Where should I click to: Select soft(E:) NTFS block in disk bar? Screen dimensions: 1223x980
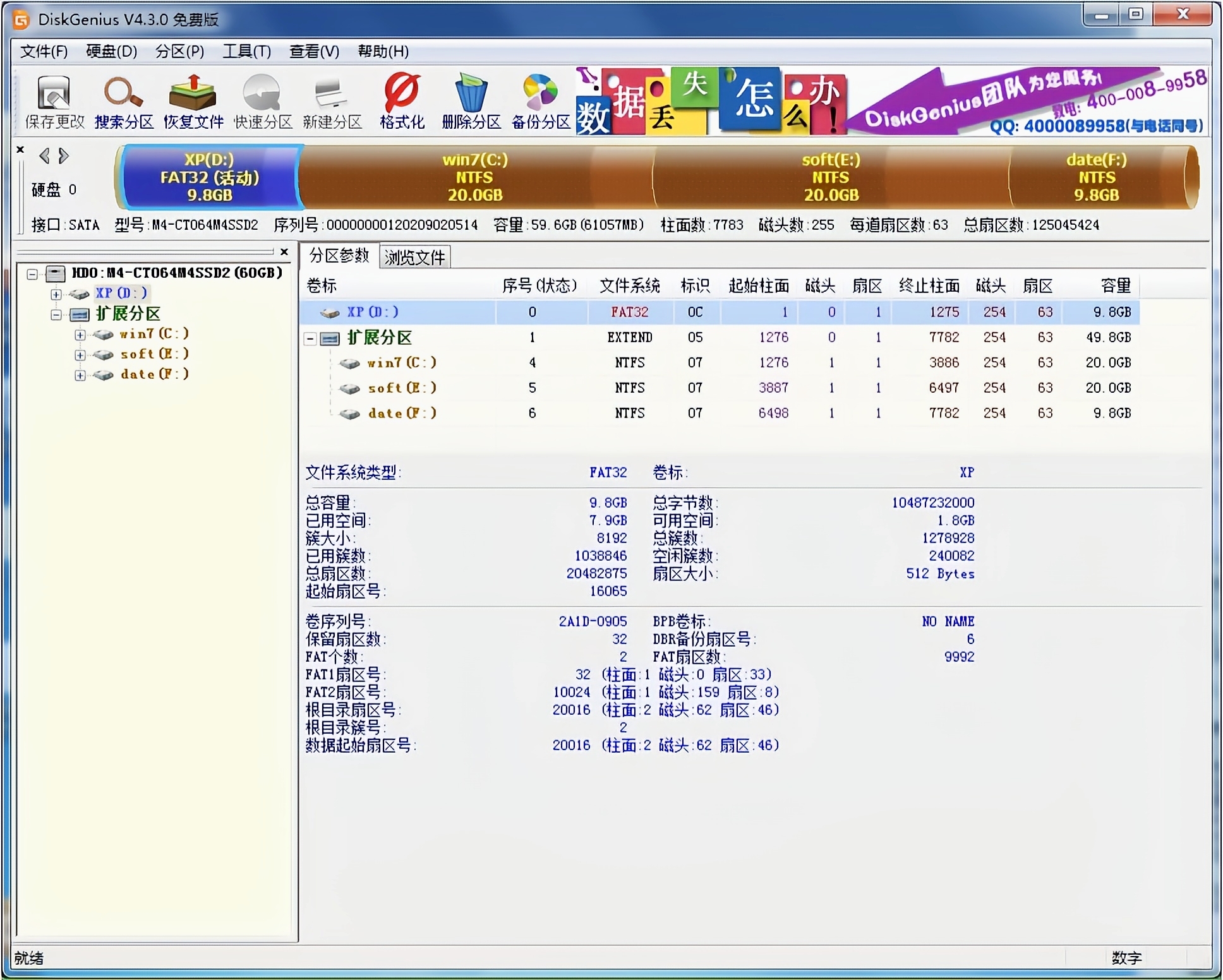pyautogui.click(x=831, y=177)
